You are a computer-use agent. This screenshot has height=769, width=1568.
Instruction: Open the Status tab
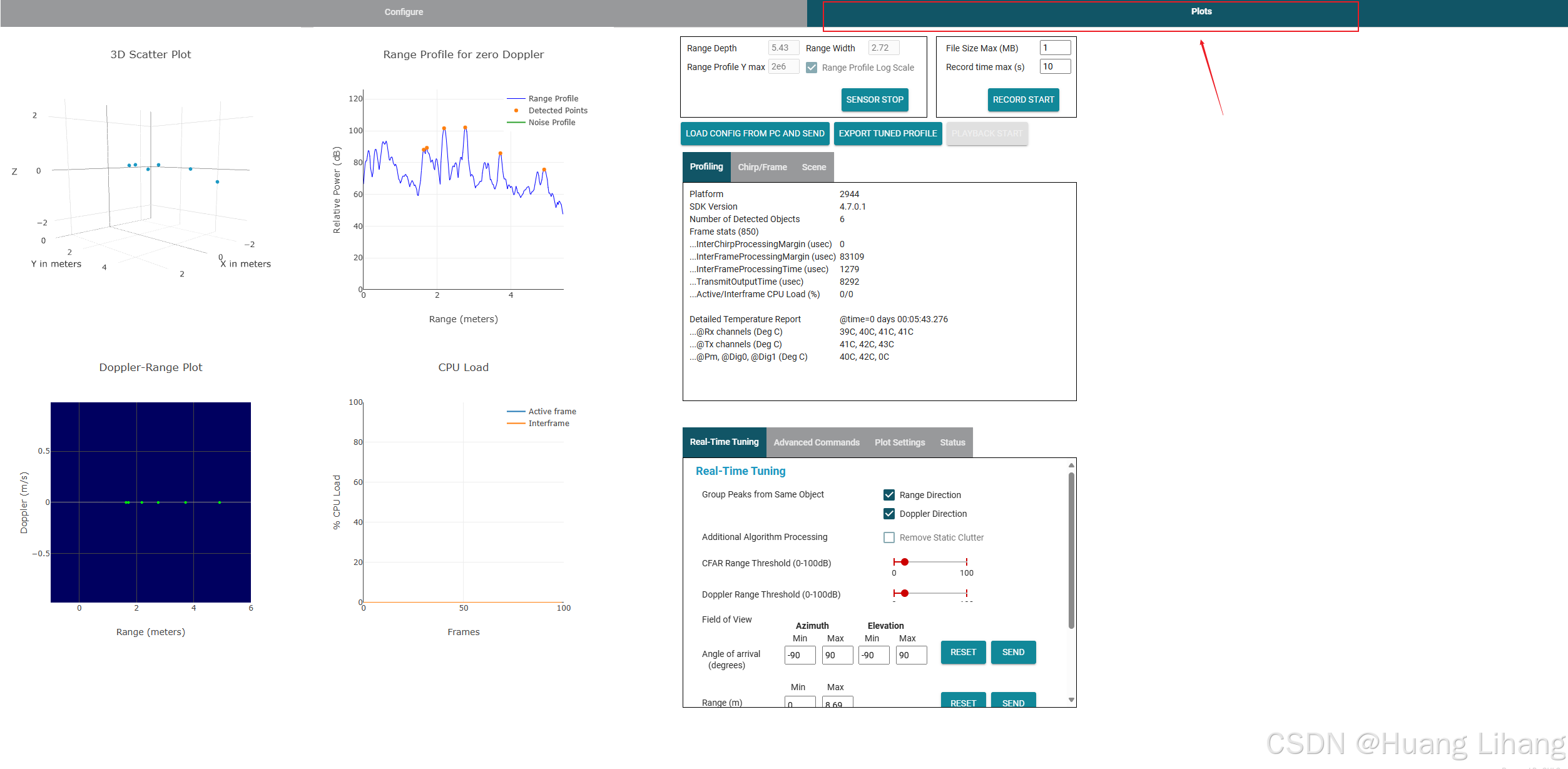[952, 442]
